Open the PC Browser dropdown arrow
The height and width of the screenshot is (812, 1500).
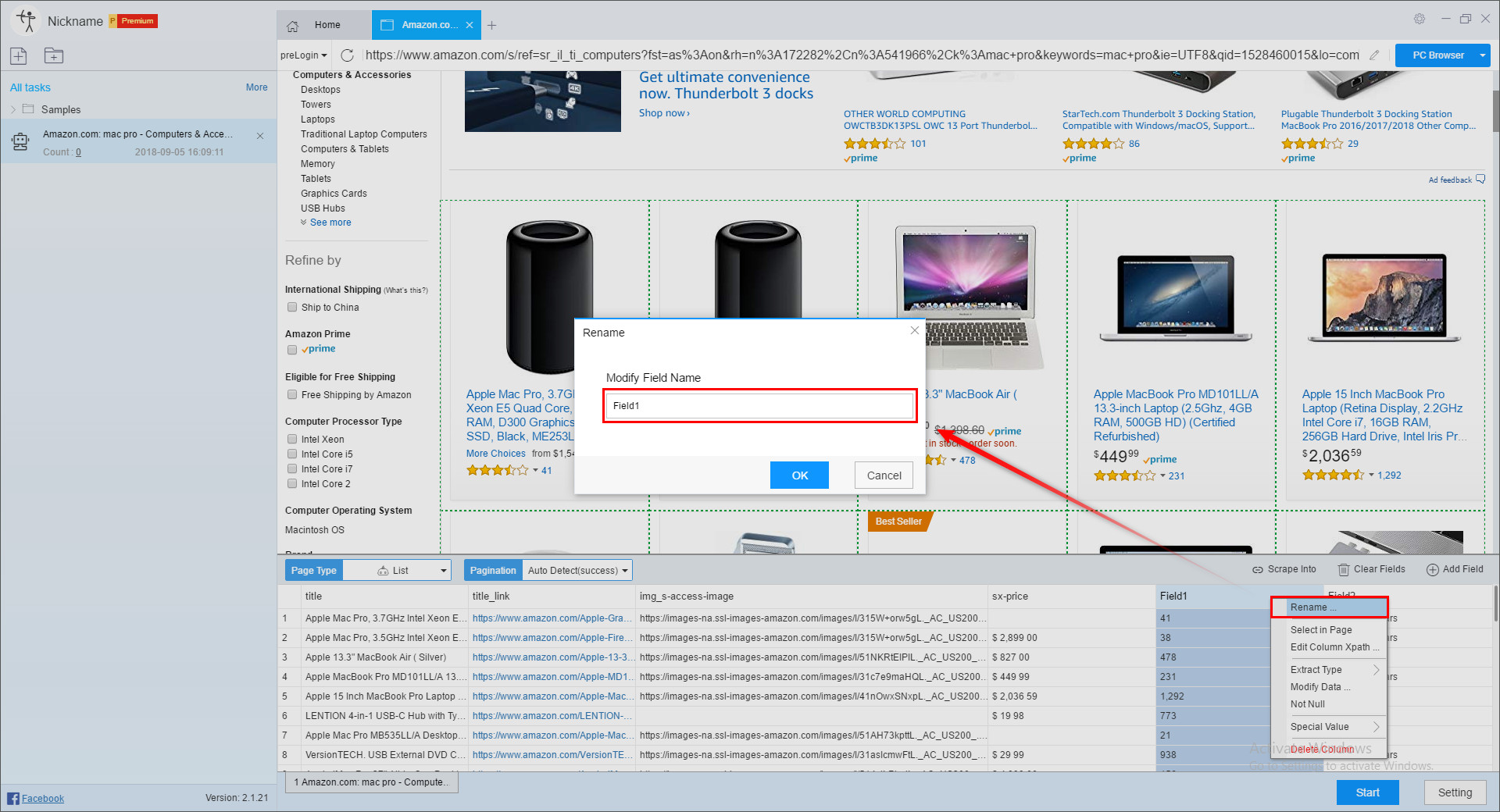(1482, 55)
